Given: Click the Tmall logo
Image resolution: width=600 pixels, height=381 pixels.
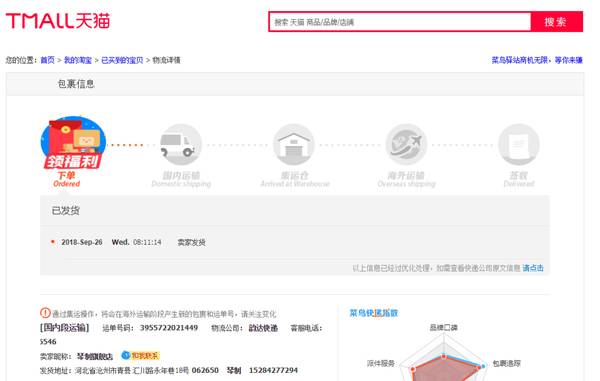Looking at the screenshot, I should tap(58, 21).
